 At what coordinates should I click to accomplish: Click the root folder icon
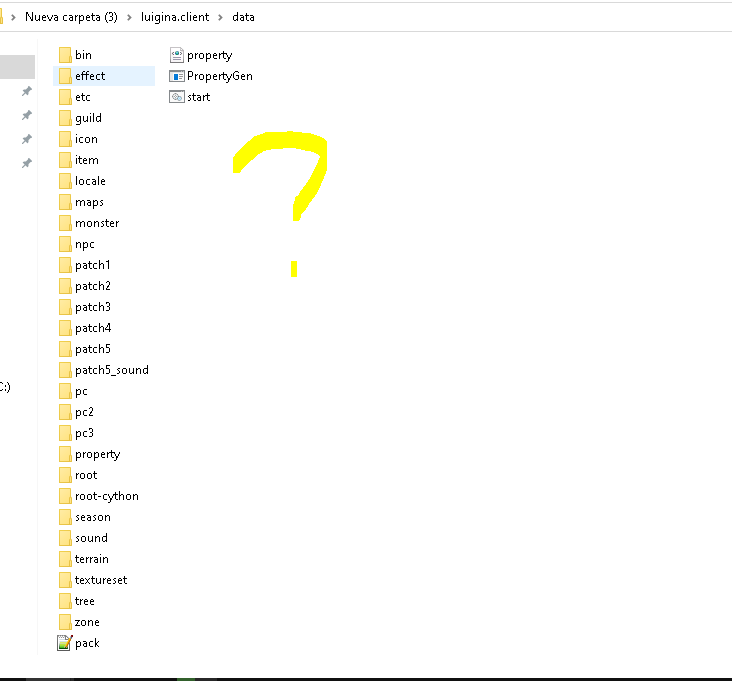65,475
